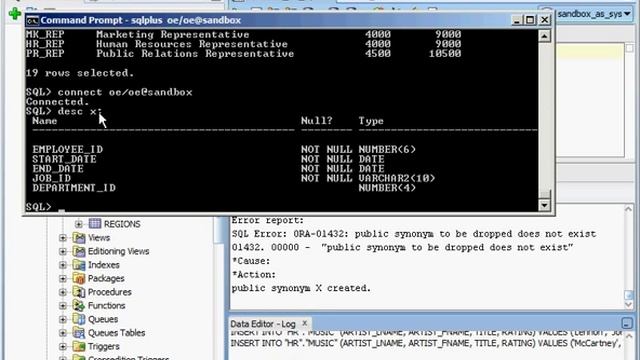Expand the Functions node
Viewport: 640px width, 360px height.
coord(63,306)
